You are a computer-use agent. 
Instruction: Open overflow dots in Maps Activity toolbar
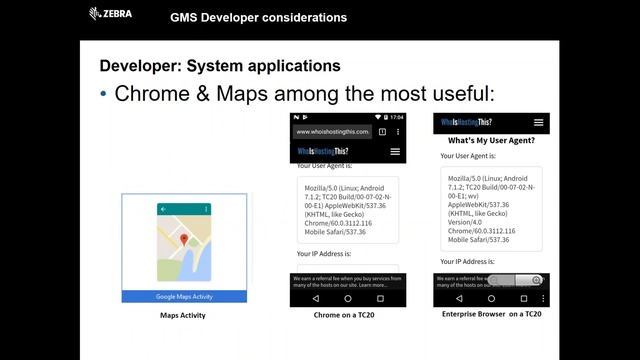206,209
